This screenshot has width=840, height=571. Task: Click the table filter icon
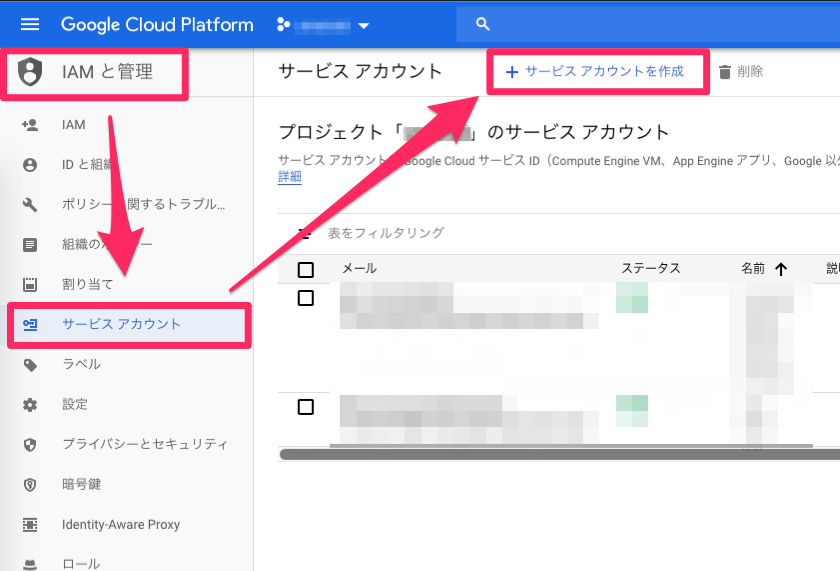[304, 233]
